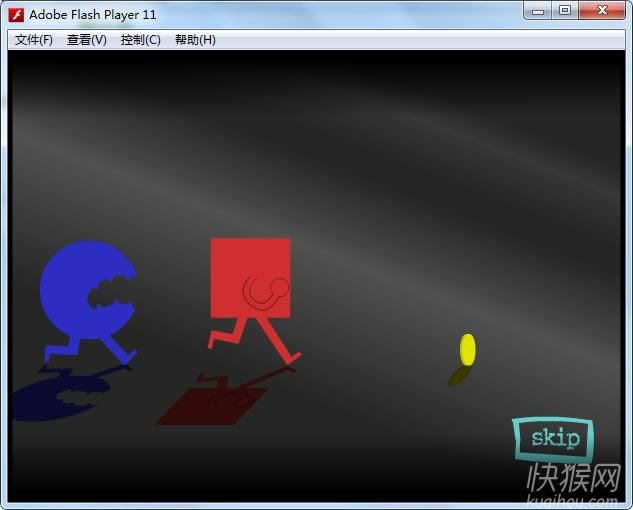Close the Adobe Flash Player window
This screenshot has height=510, width=633.
coord(603,11)
